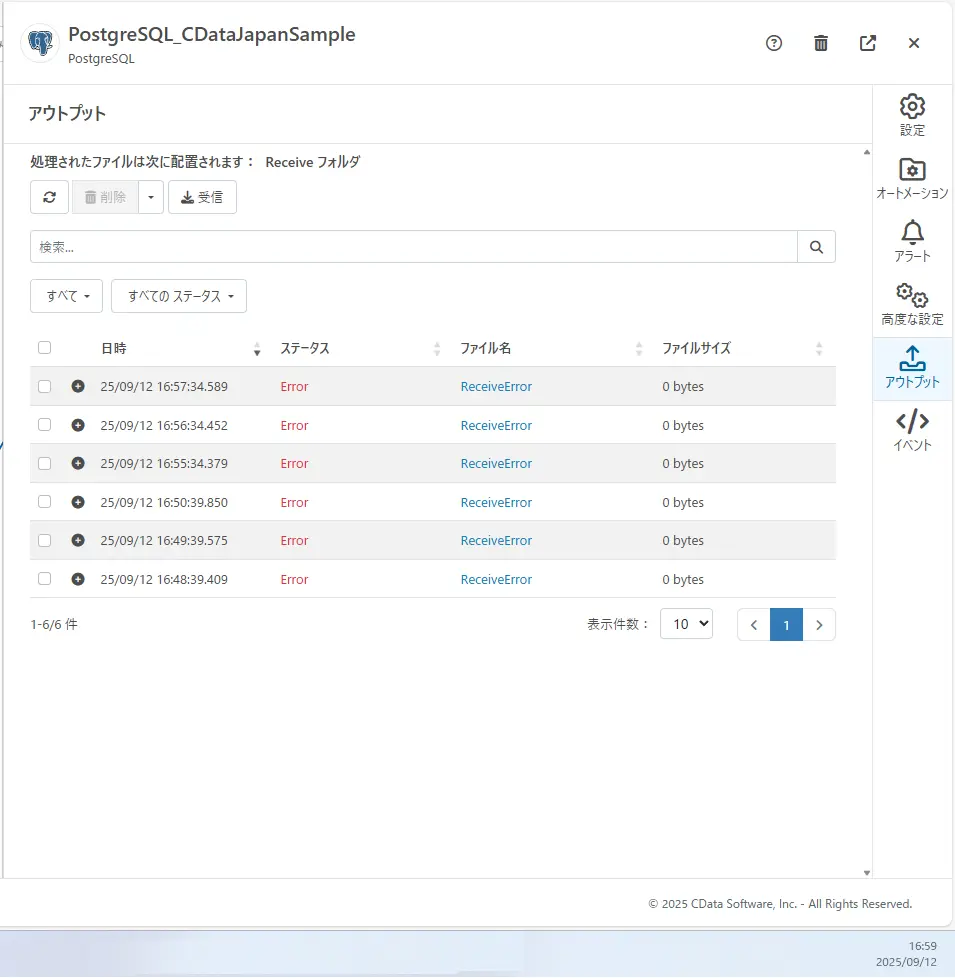Click the 削除 delete button

[x=105, y=197]
